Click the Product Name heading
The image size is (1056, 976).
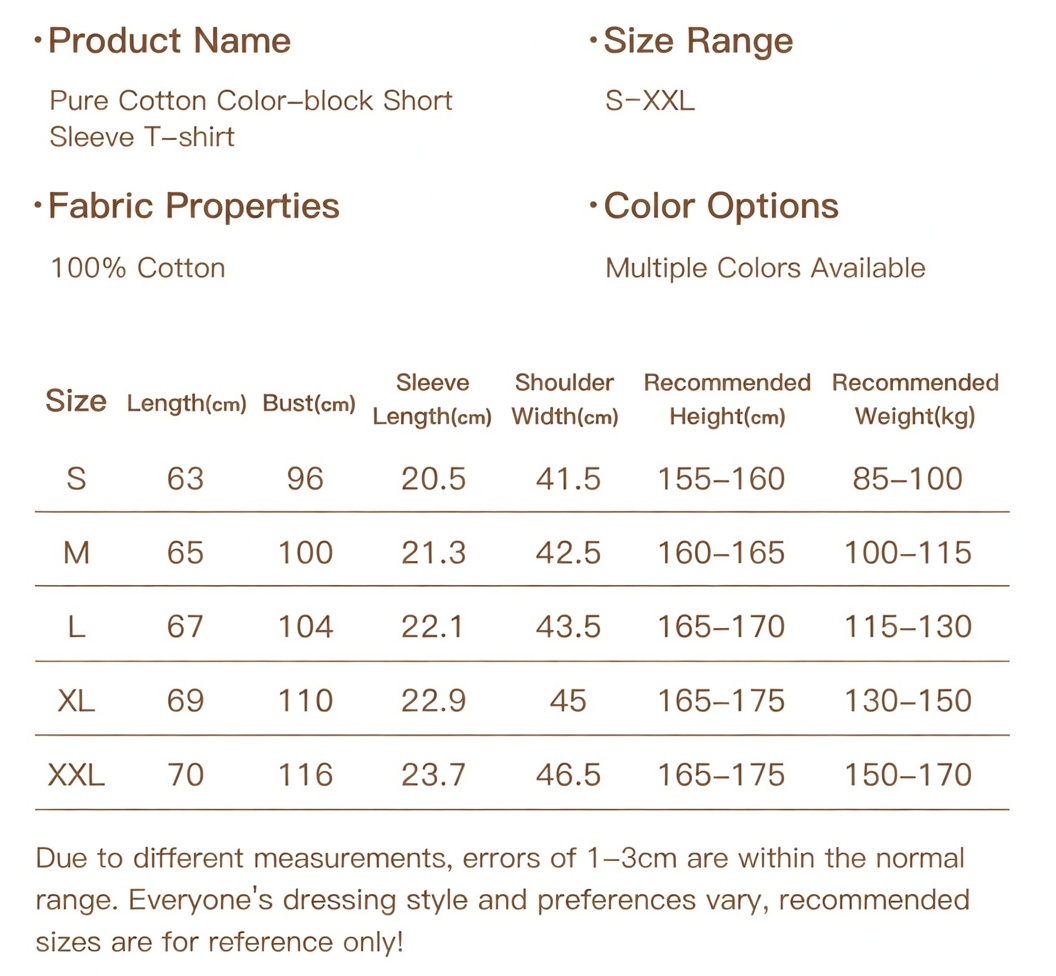tap(169, 41)
